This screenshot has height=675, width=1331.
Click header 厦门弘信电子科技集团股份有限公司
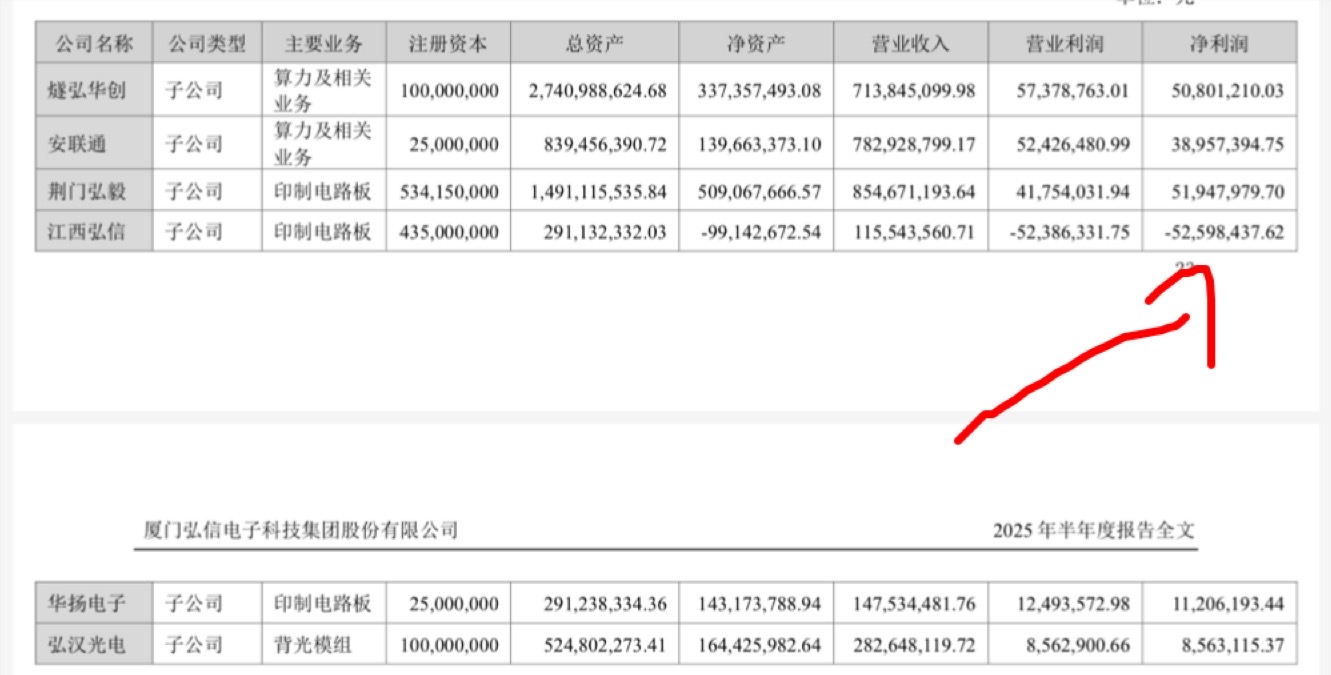click(301, 530)
